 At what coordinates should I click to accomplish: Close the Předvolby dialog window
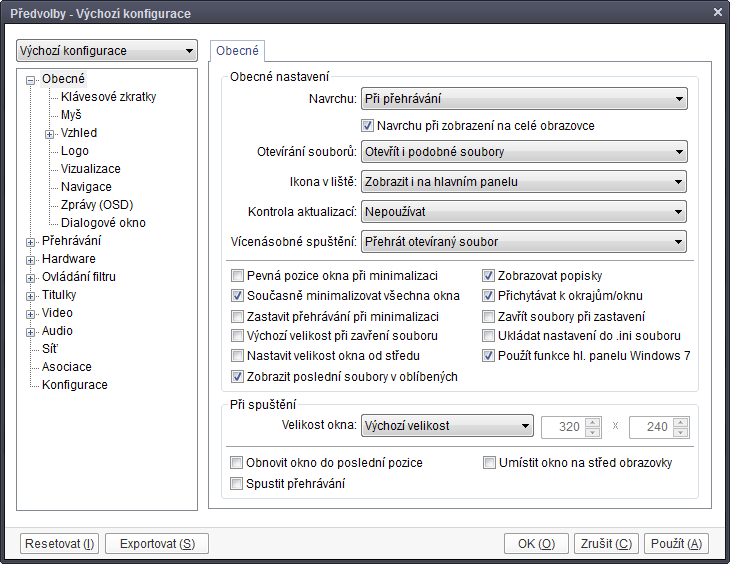click(x=716, y=13)
